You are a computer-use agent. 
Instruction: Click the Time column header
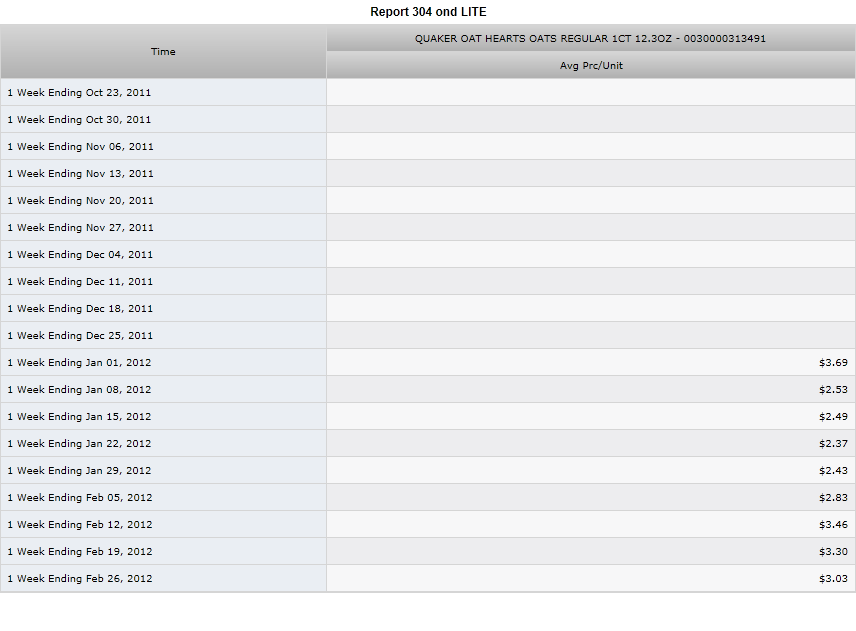[163, 51]
